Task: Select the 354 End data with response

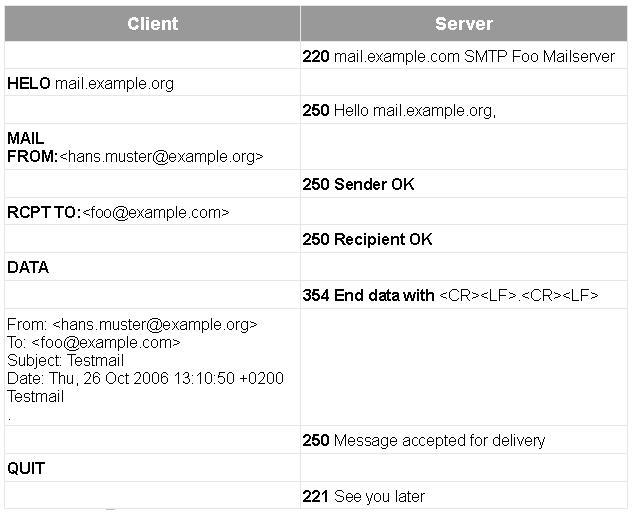Action: [450, 295]
